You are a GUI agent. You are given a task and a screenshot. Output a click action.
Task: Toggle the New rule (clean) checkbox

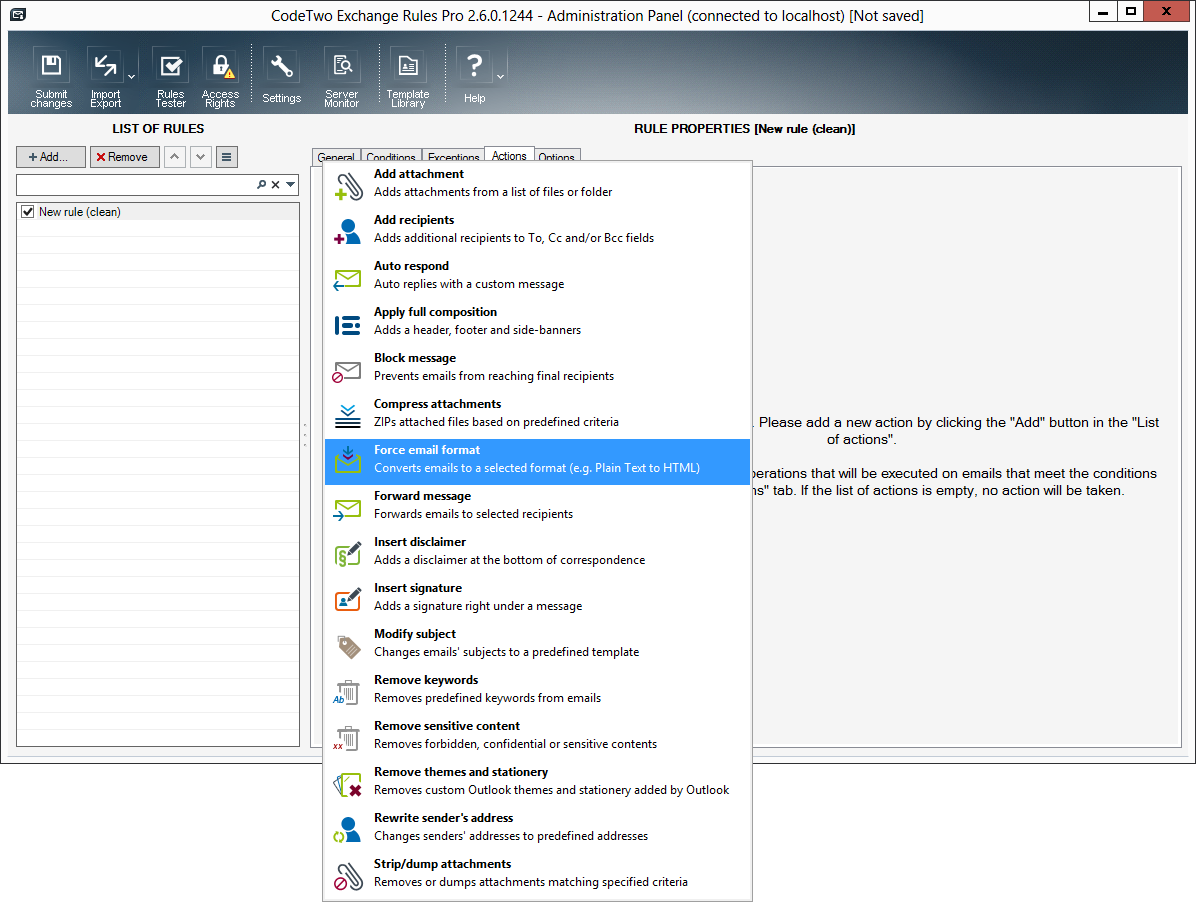click(27, 212)
